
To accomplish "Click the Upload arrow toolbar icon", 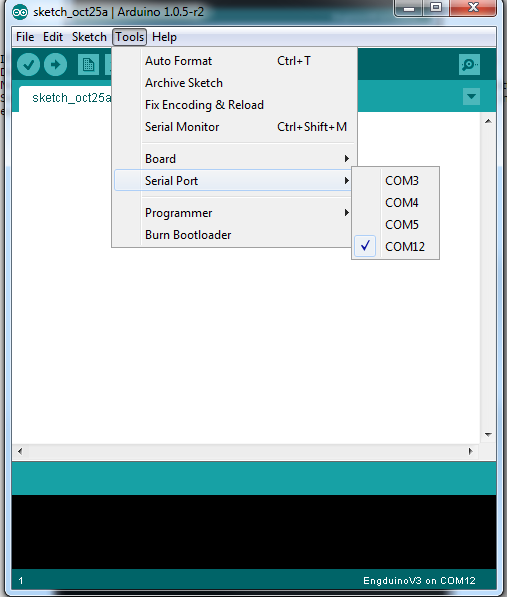I will (56, 65).
